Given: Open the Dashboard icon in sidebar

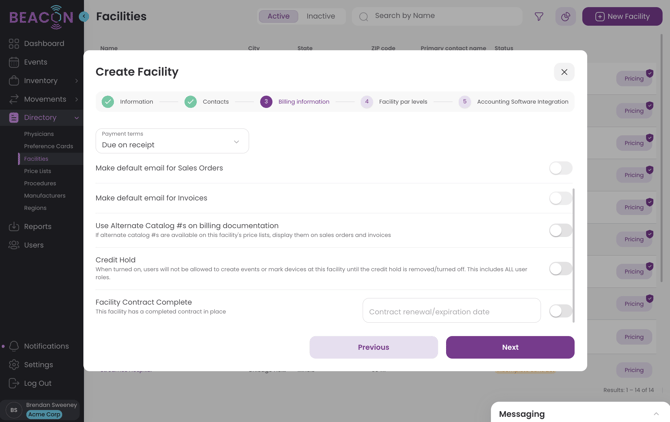Looking at the screenshot, I should click(x=14, y=44).
